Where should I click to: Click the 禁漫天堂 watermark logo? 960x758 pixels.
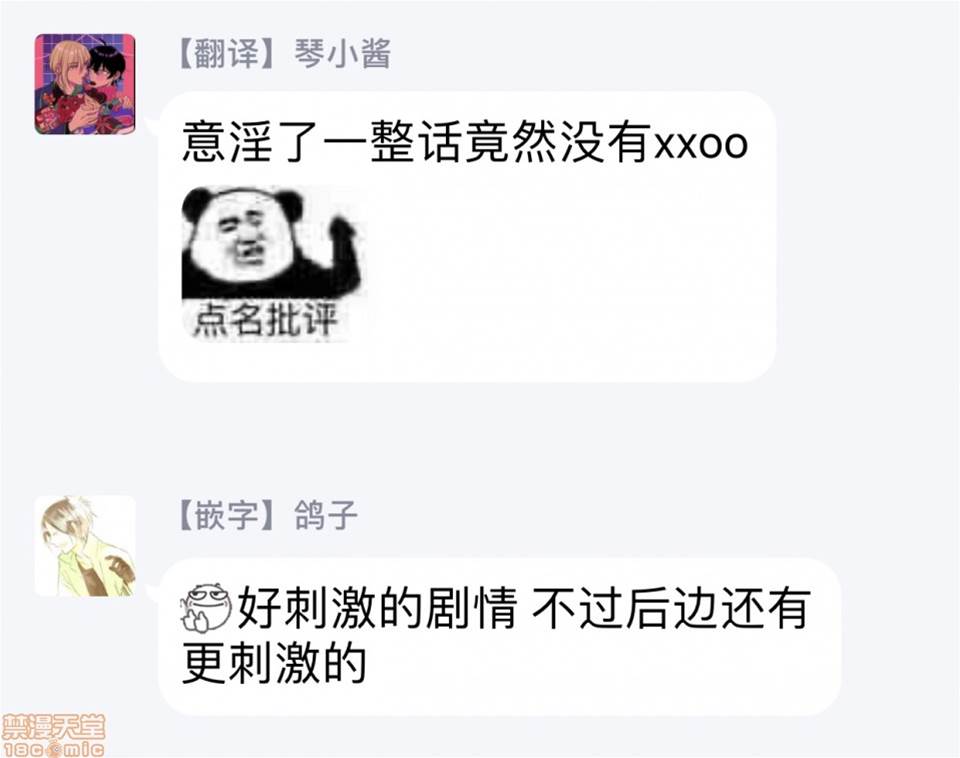(53, 728)
